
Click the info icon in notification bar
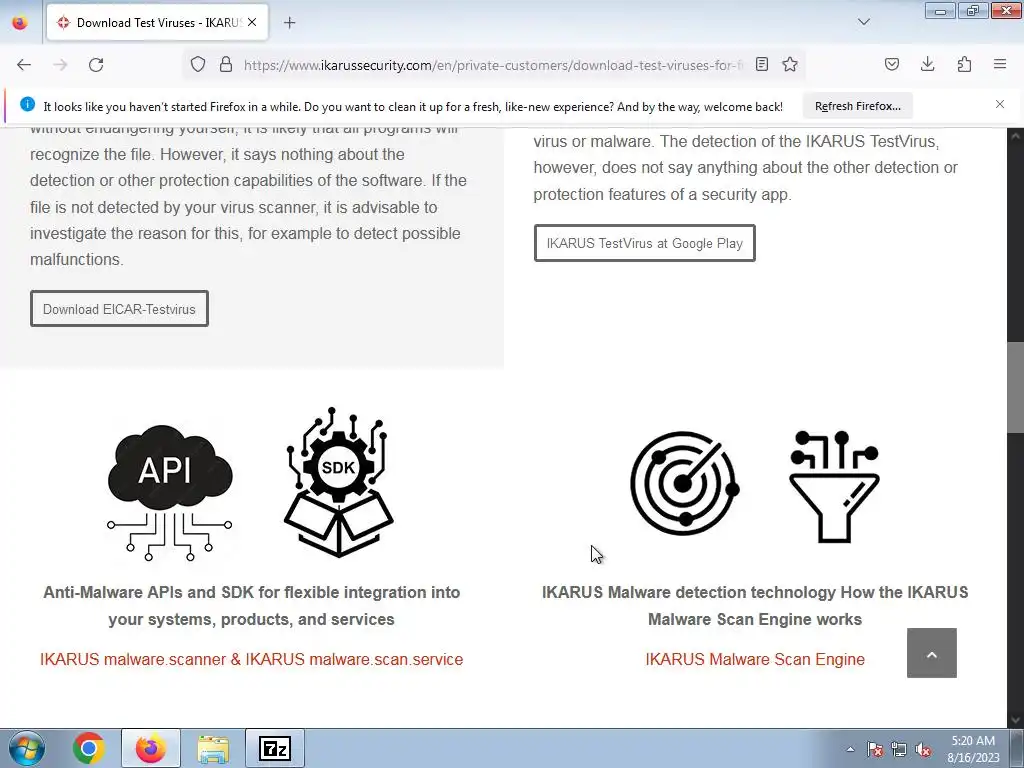click(x=27, y=104)
